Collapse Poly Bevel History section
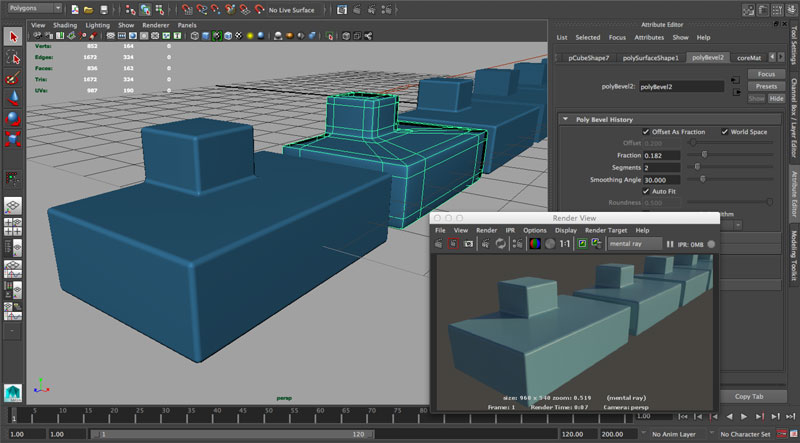The image size is (800, 443). point(565,119)
